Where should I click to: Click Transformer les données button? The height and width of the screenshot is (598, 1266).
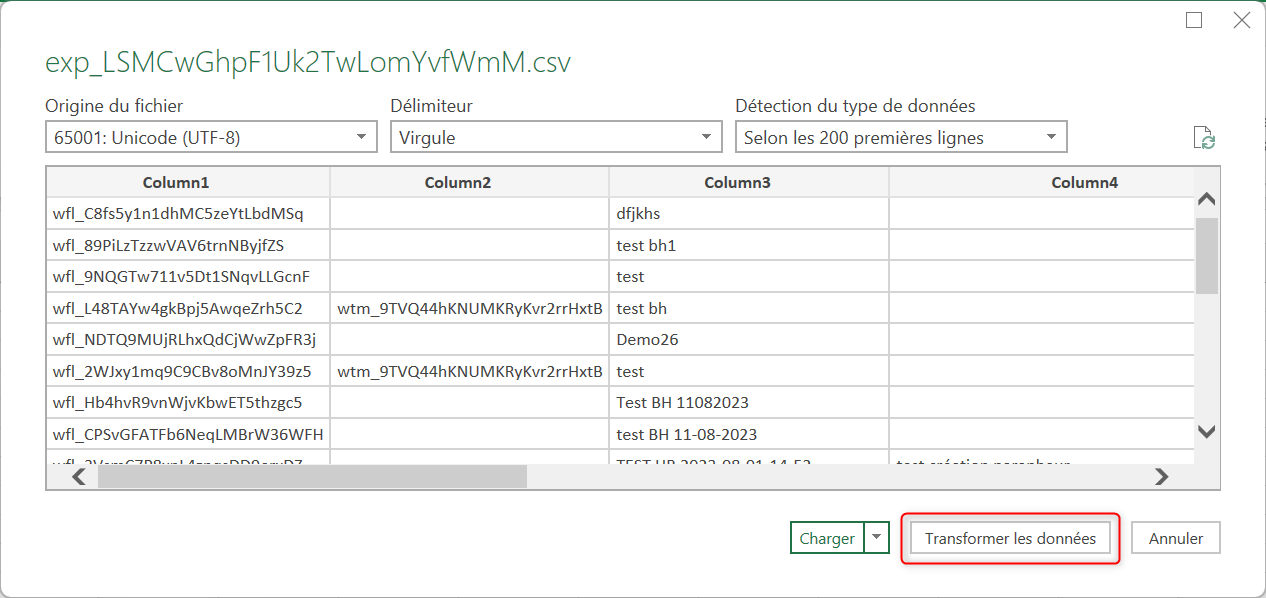[1010, 538]
